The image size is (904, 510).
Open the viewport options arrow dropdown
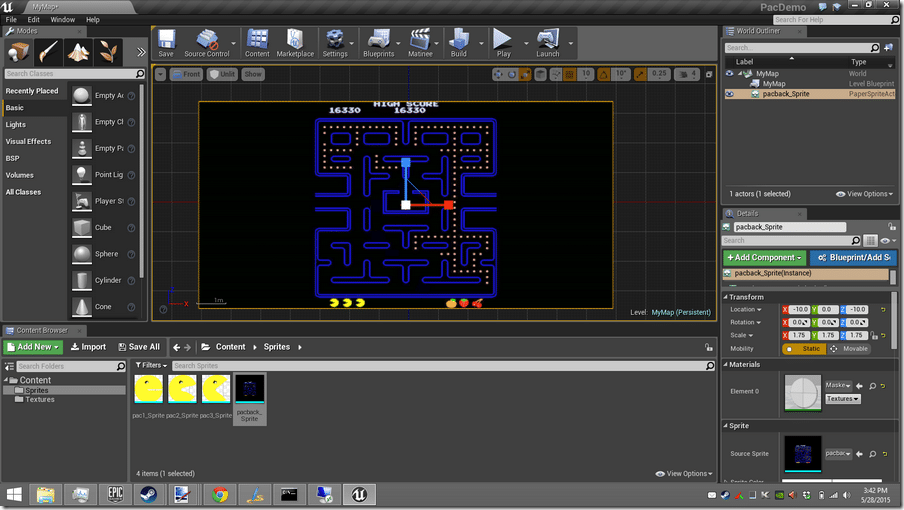point(160,74)
